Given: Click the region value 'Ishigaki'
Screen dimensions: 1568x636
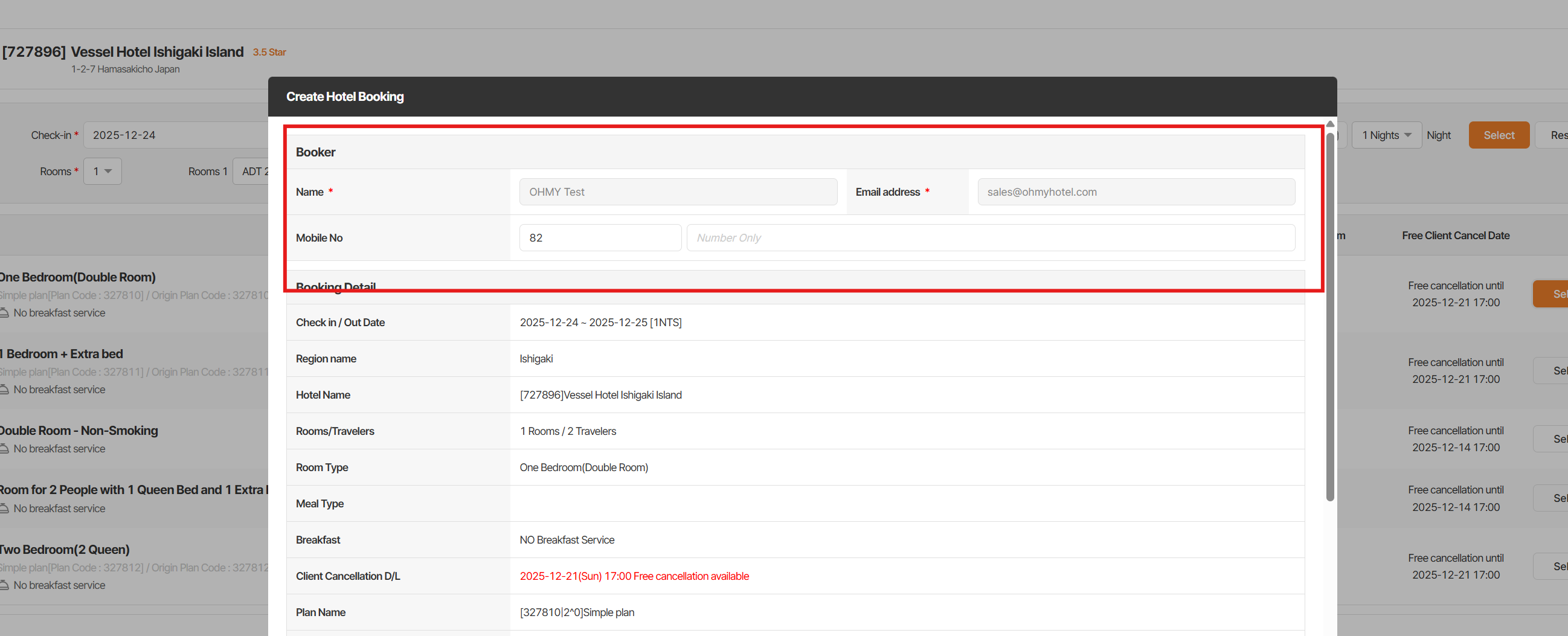Looking at the screenshot, I should [x=536, y=359].
